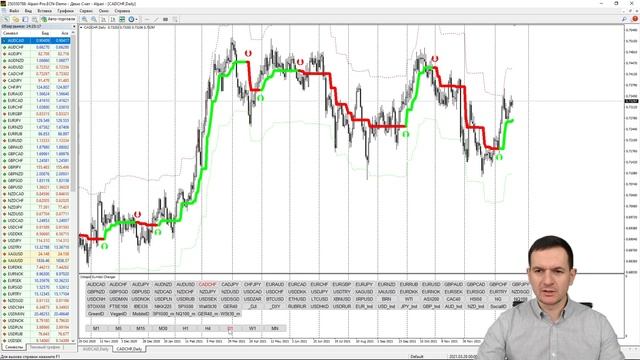640x360 pixels.
Task: Click the BTCUSD symbol changer button
Action: (x=275, y=299)
